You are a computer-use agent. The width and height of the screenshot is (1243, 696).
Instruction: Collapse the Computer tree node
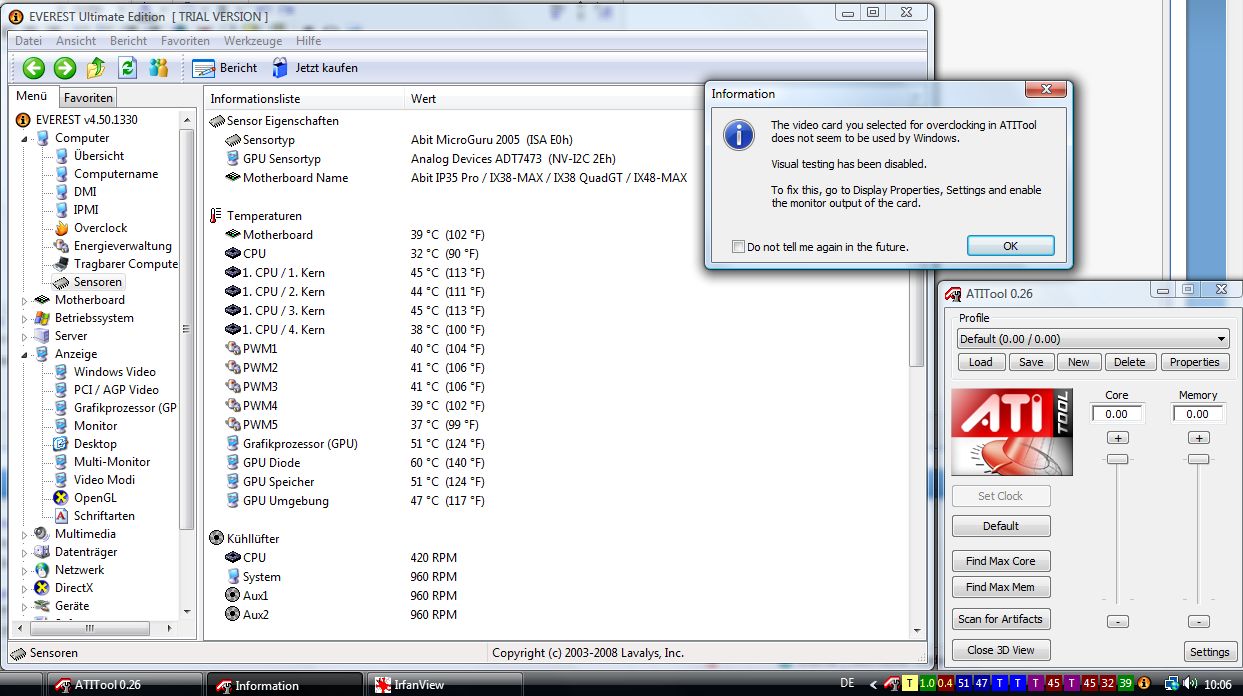(25, 138)
